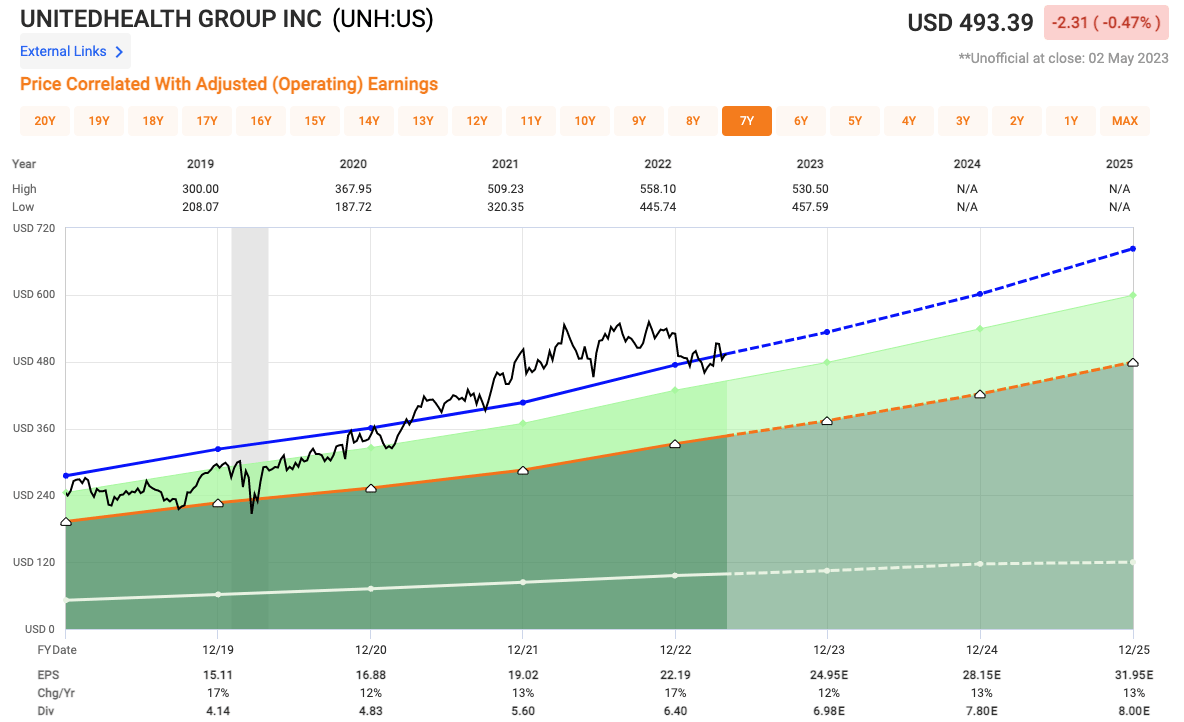This screenshot has height=722, width=1184.
Task: Select the MAX range button
Action: click(x=1125, y=121)
